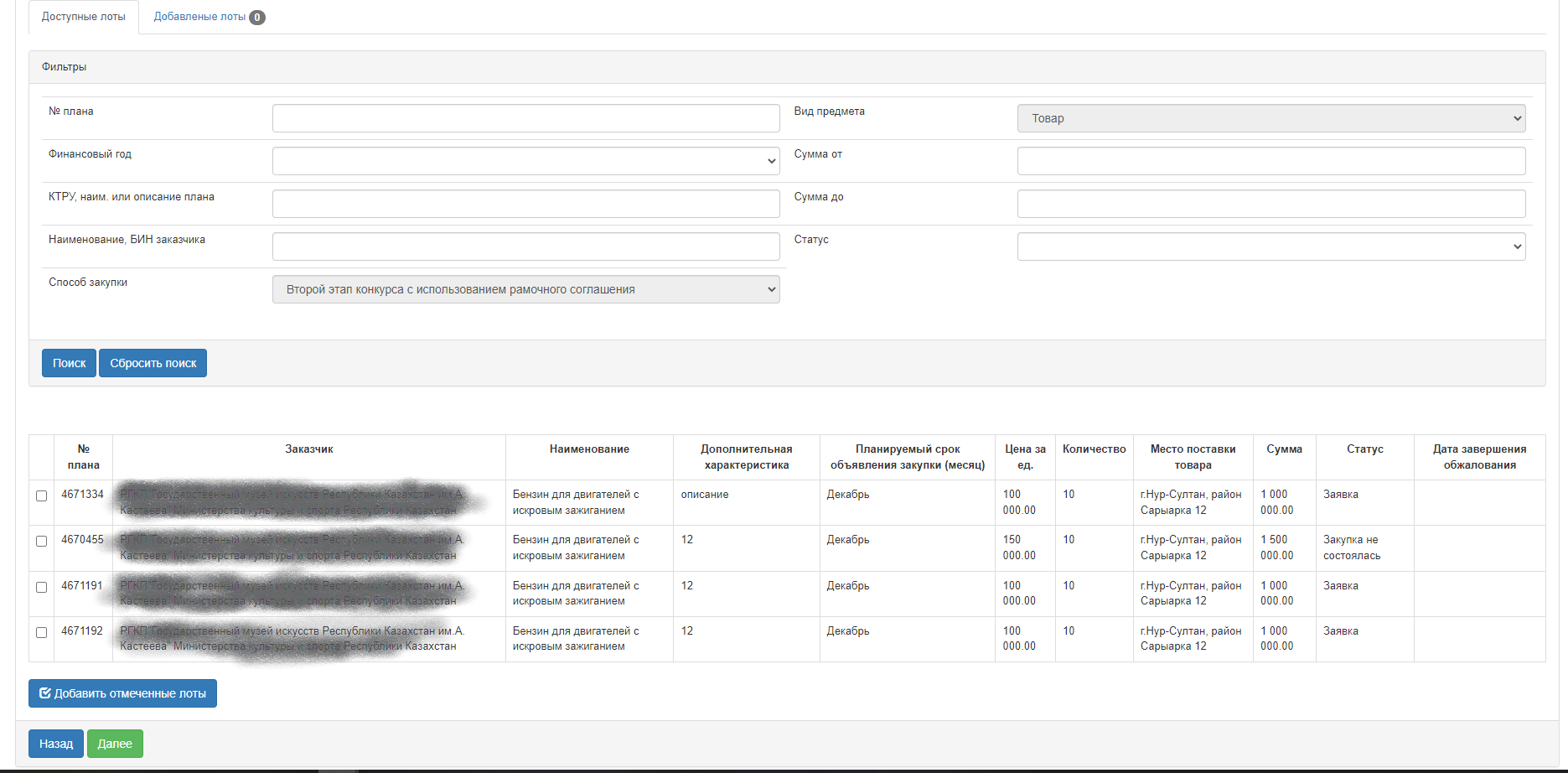Click the Сбросить поиск button

[153, 363]
